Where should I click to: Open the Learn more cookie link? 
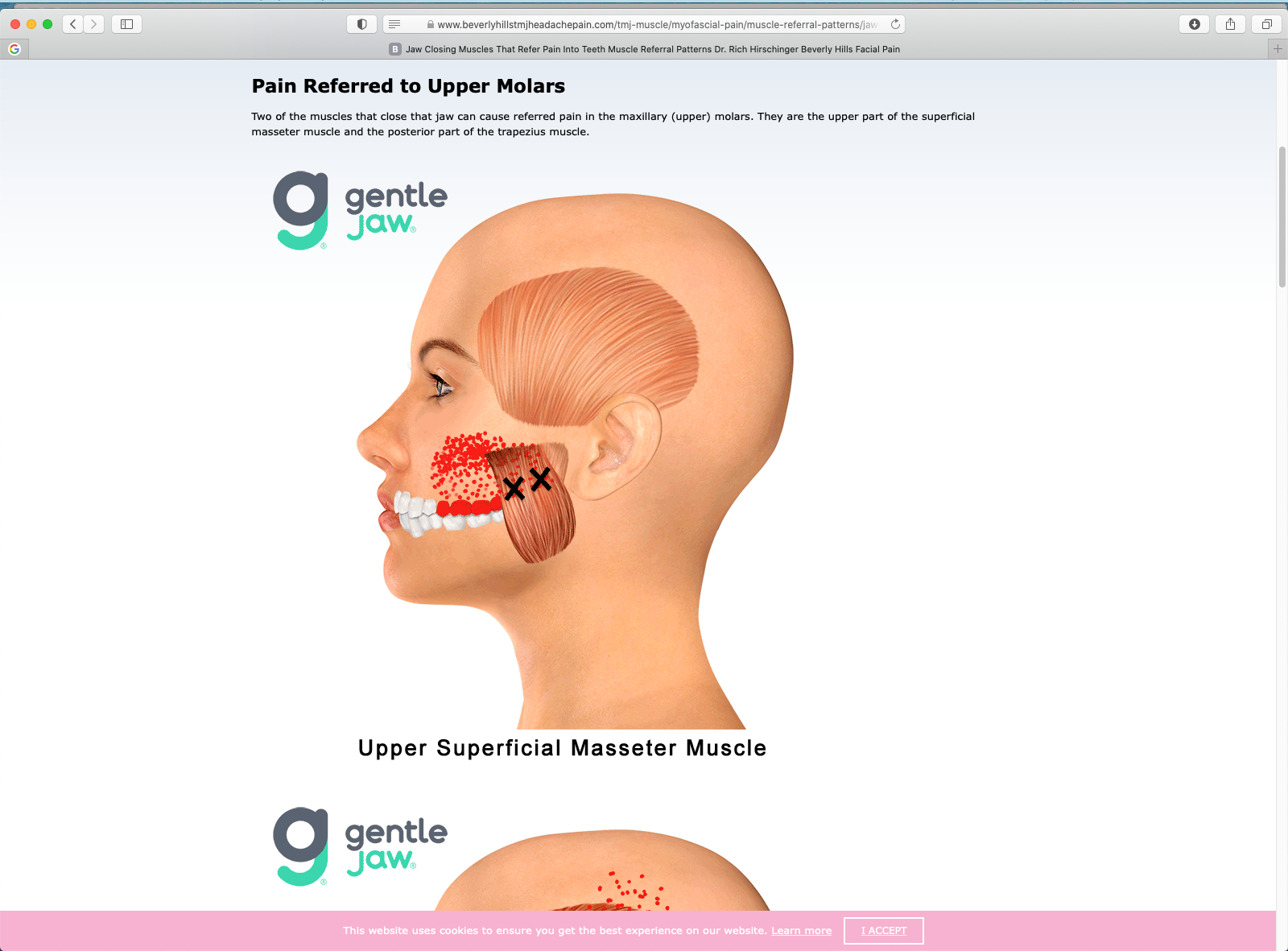click(x=801, y=930)
